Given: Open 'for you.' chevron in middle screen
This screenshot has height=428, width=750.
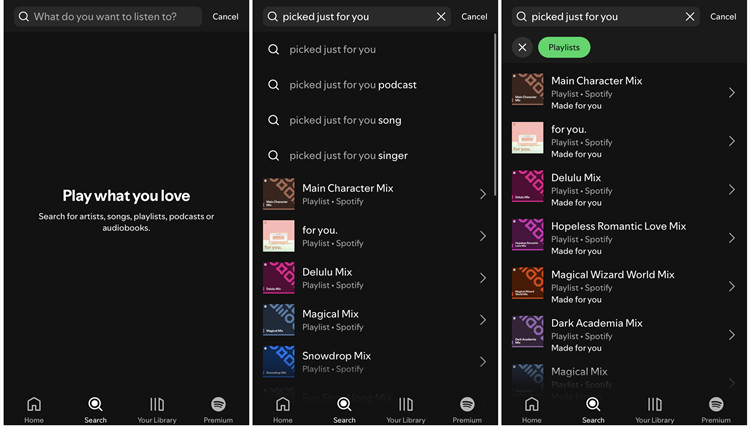Looking at the screenshot, I should point(483,236).
